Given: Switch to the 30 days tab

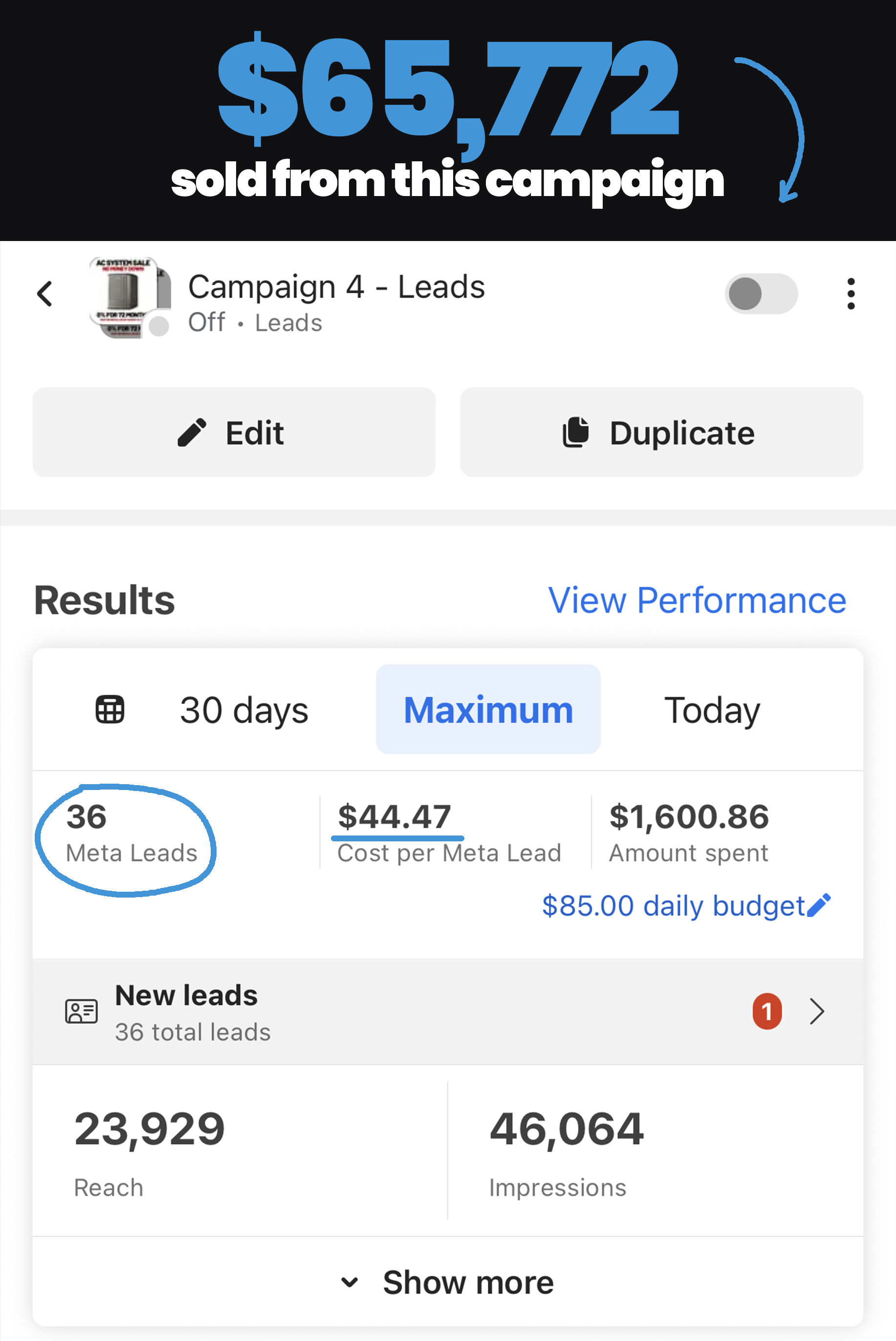Looking at the screenshot, I should pyautogui.click(x=244, y=710).
